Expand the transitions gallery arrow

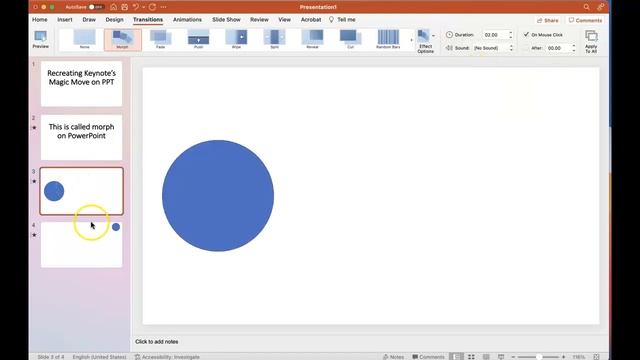point(411,40)
